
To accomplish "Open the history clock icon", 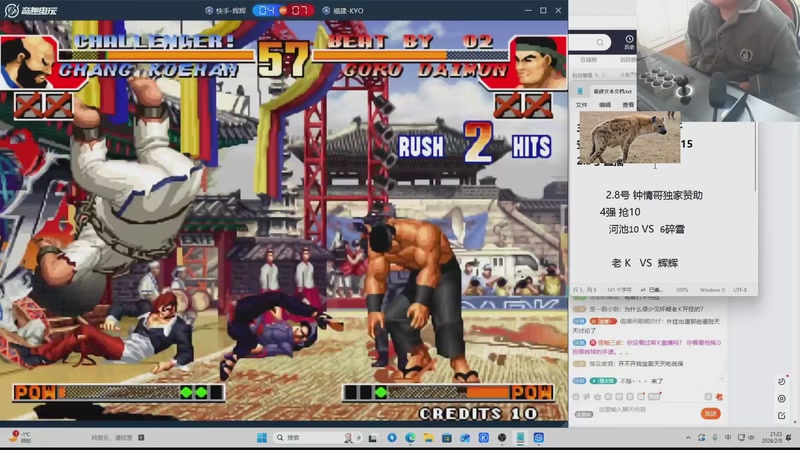I will point(629,39).
